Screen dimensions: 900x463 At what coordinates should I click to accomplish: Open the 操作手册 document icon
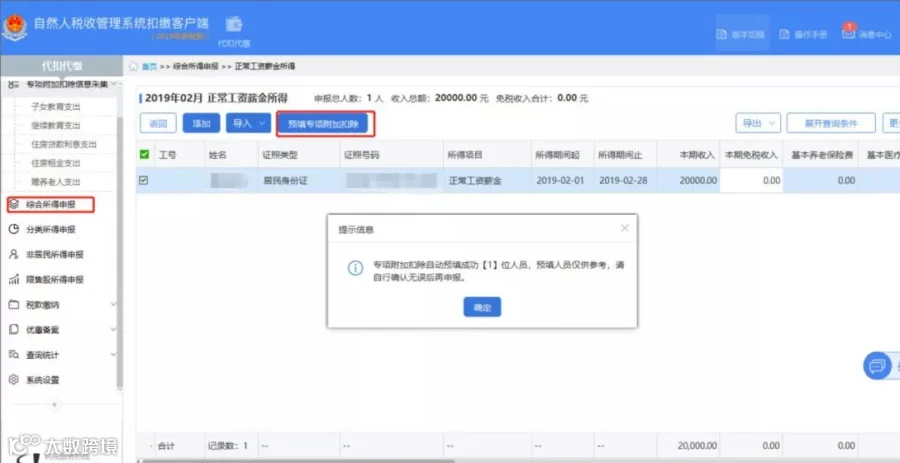785,34
